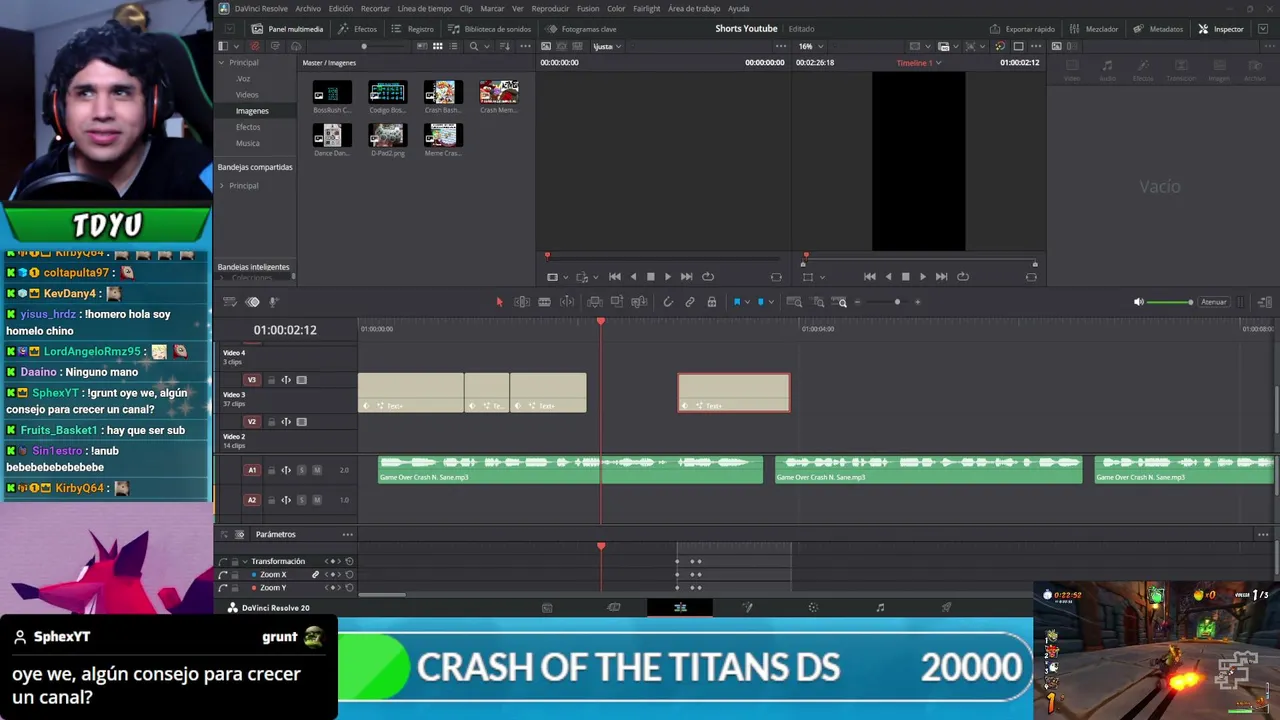This screenshot has width=1280, height=720.
Task: Toggle loop playback in timeline viewer
Action: pos(963,277)
